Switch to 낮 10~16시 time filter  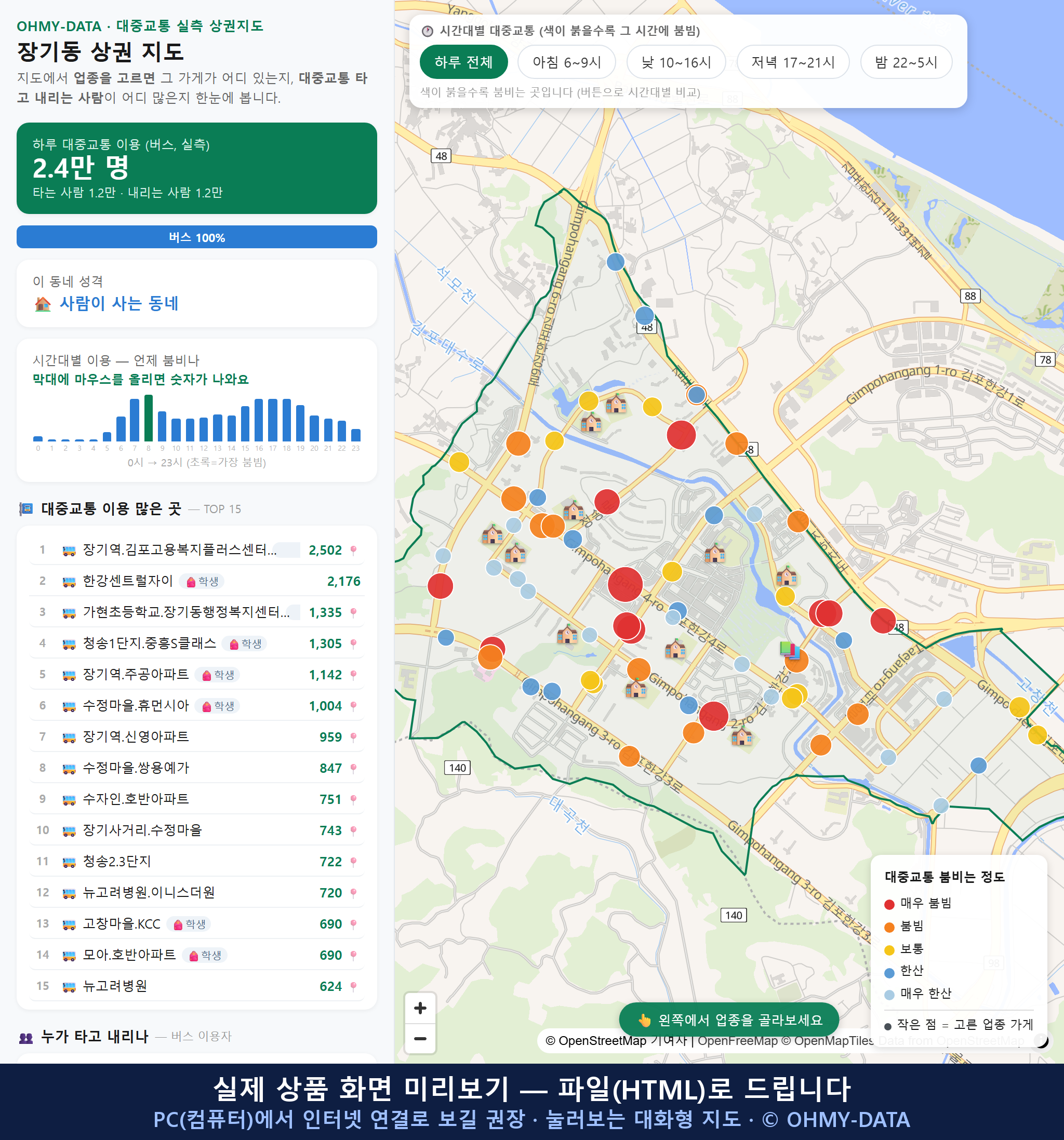coord(676,62)
